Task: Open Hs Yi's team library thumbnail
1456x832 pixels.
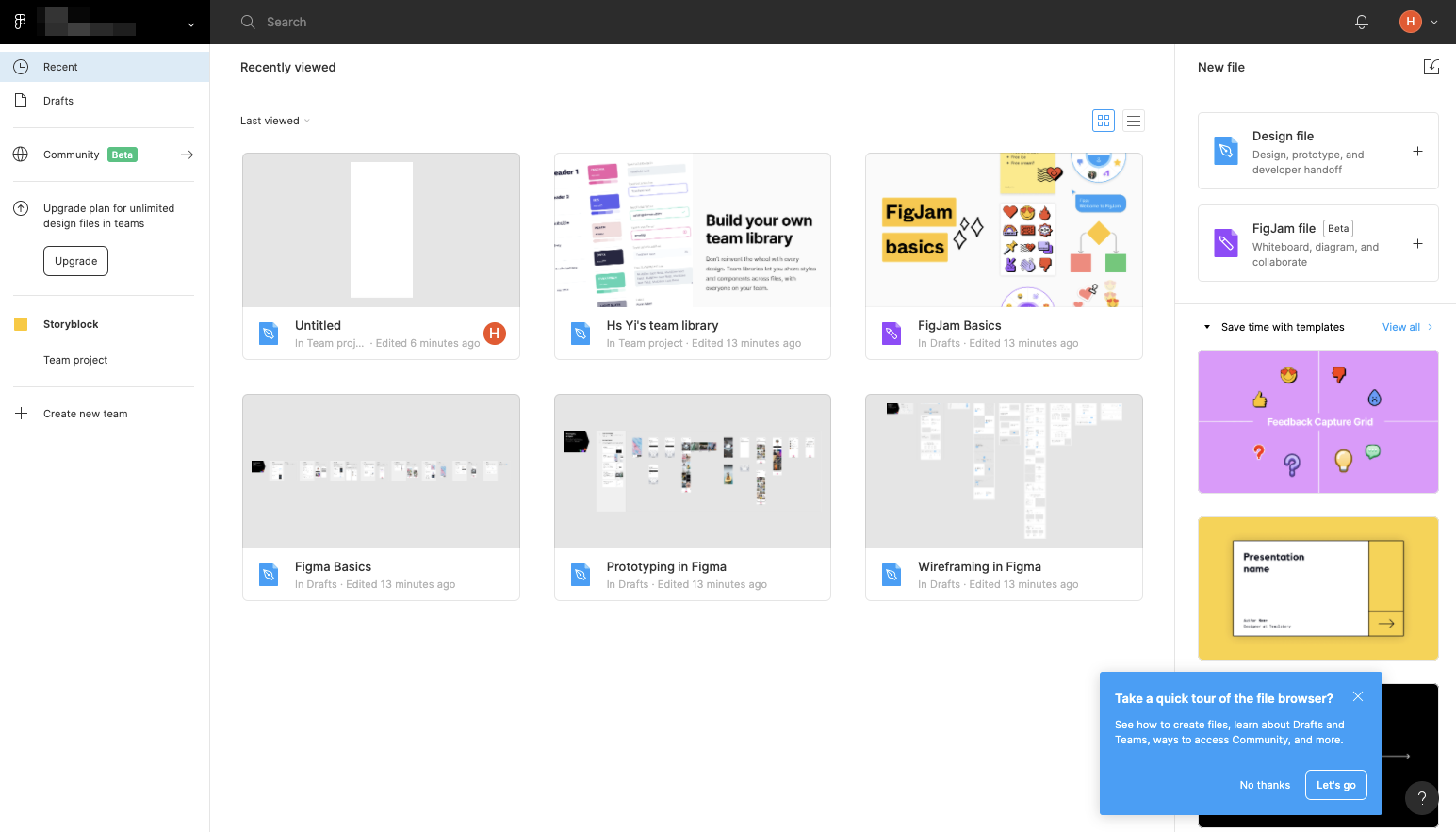Action: point(693,230)
